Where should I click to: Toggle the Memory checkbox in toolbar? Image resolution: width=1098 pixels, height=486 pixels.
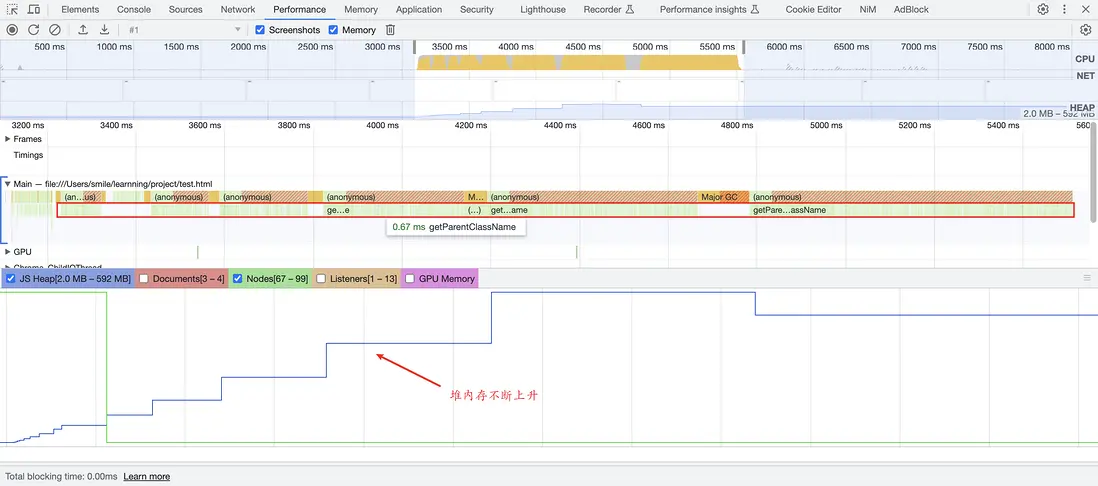click(333, 30)
